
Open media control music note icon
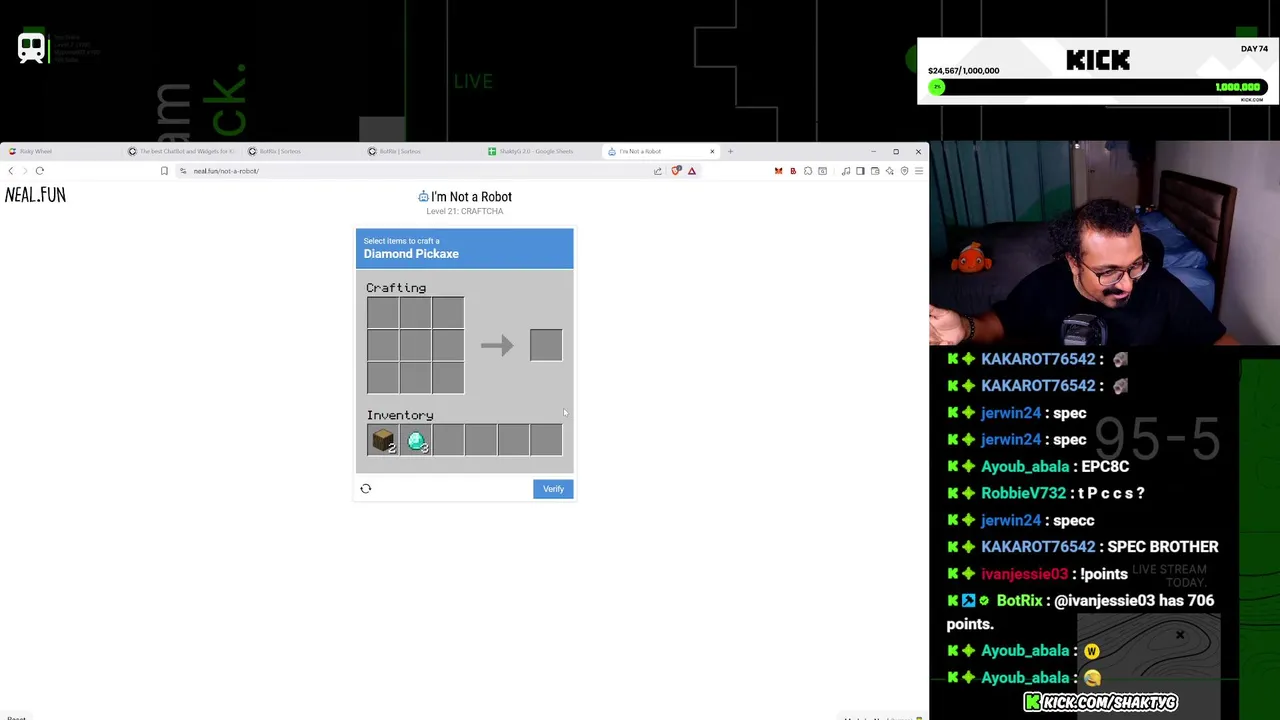click(x=846, y=171)
